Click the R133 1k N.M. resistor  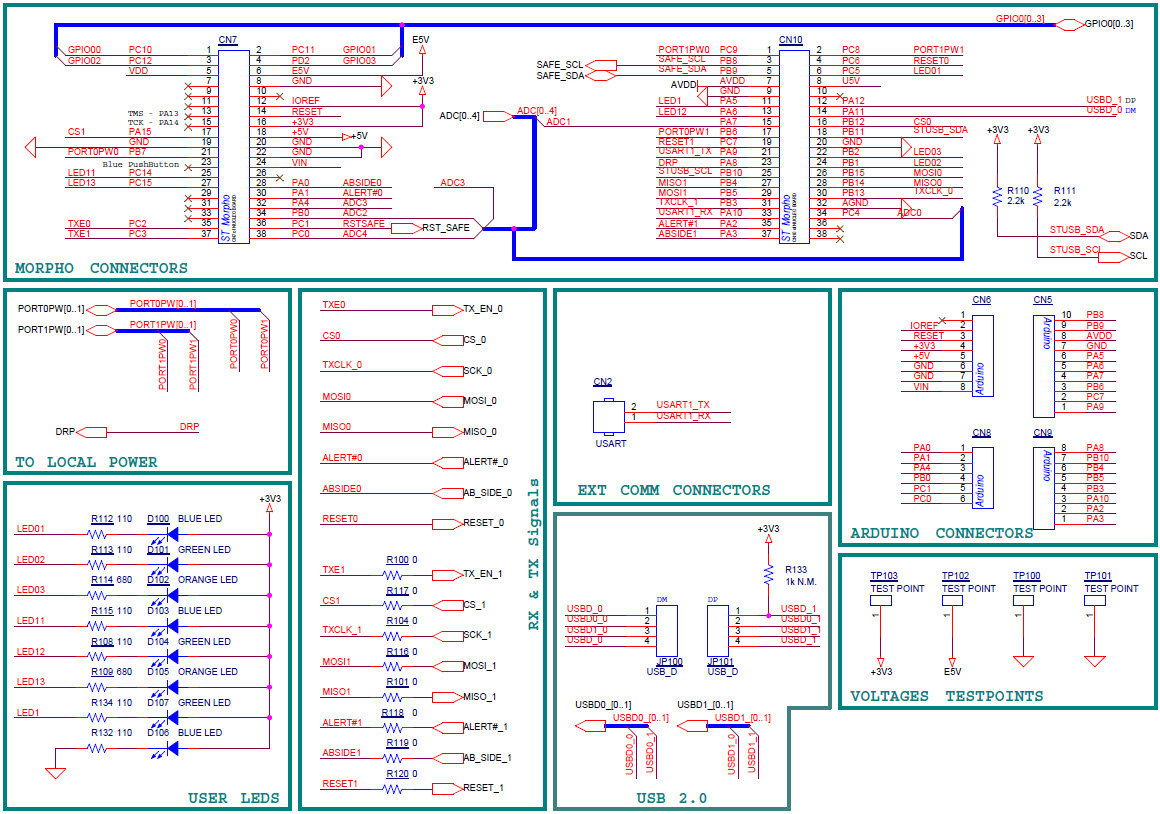click(768, 575)
